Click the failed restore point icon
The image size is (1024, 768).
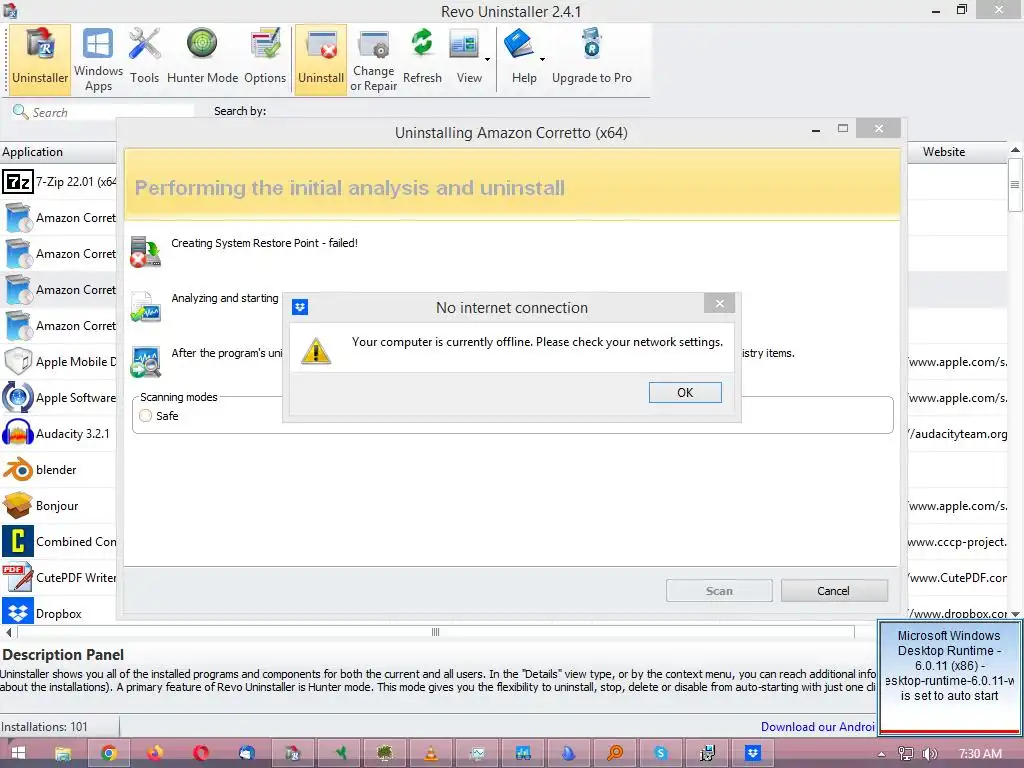click(x=146, y=252)
